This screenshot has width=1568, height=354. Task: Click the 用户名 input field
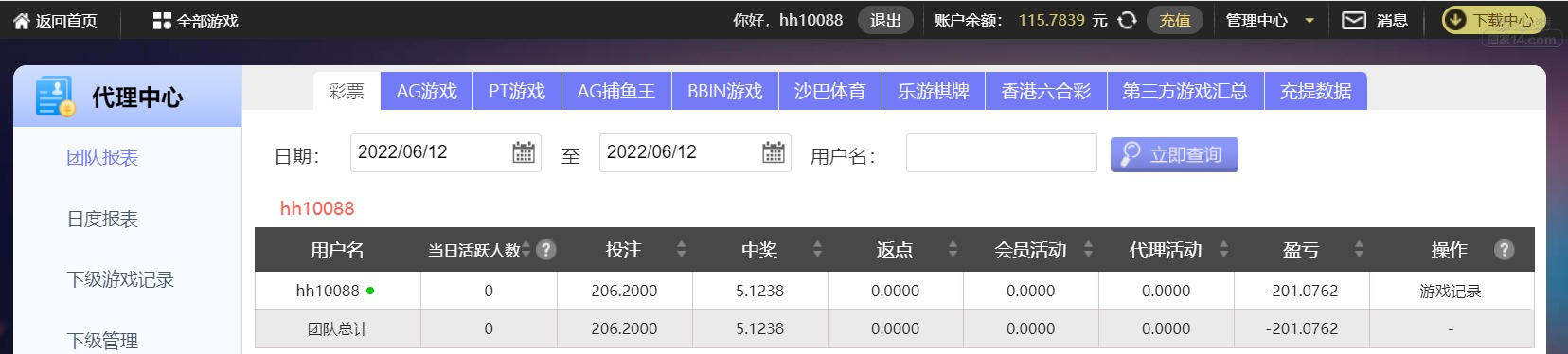tap(1002, 153)
